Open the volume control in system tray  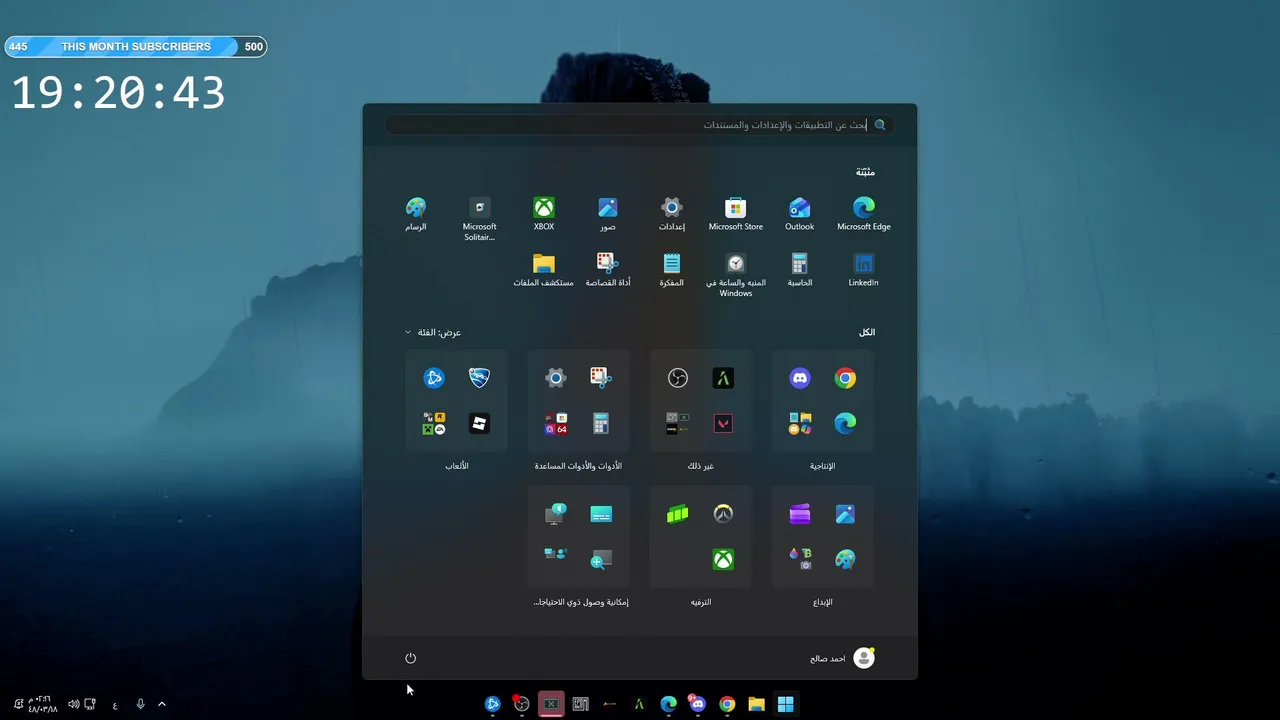pyautogui.click(x=74, y=704)
